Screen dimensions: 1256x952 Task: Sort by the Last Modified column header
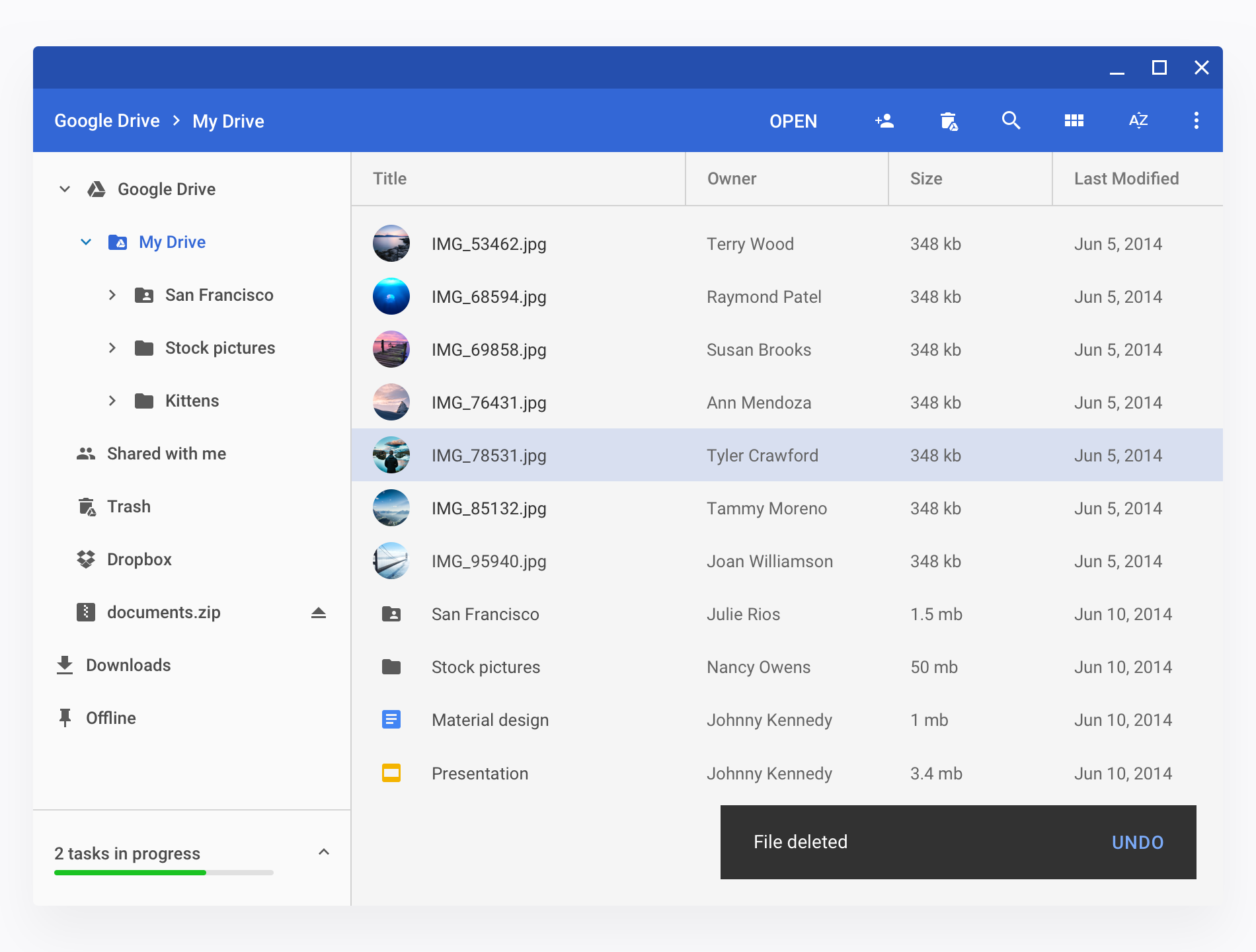(1126, 178)
